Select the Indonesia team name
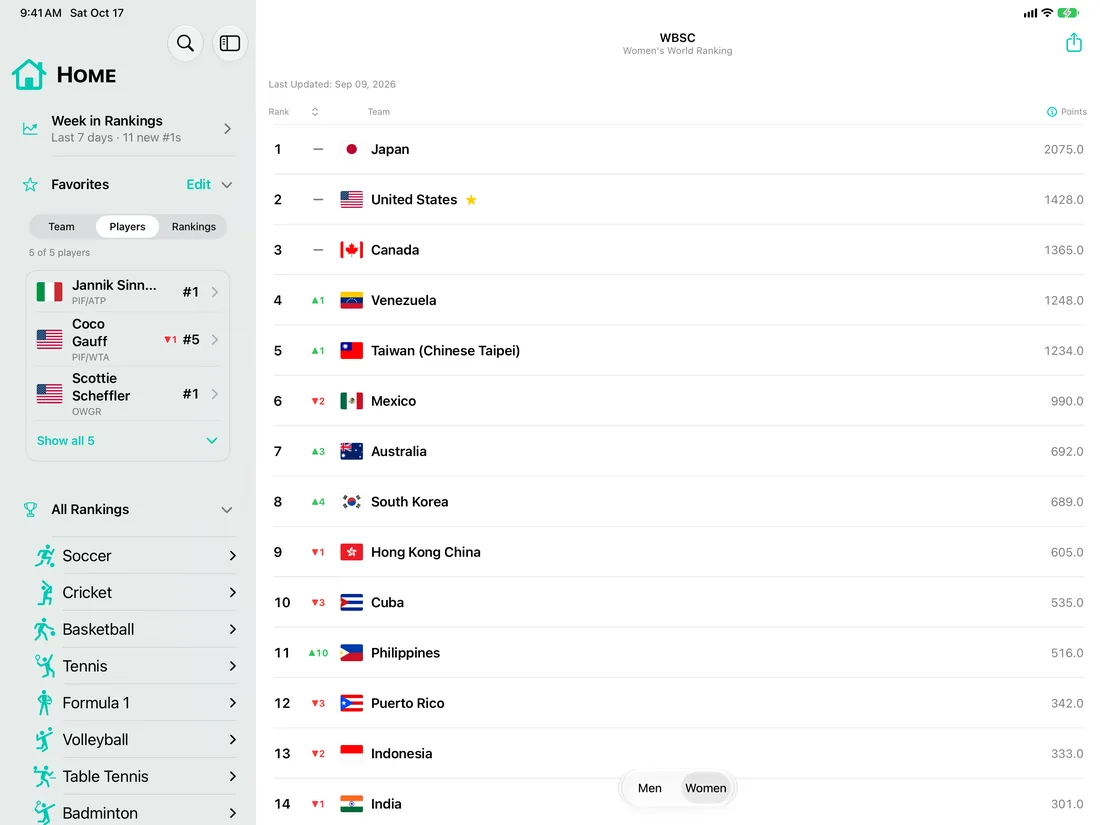This screenshot has width=1100, height=825. 401,753
